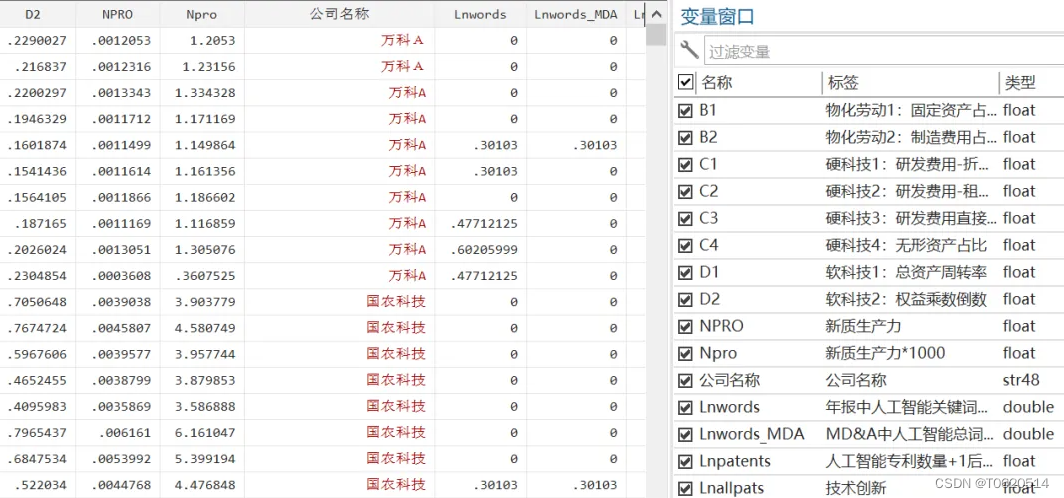Click cell value 1.23156
Screen dimensions: 1064x498
209,66
